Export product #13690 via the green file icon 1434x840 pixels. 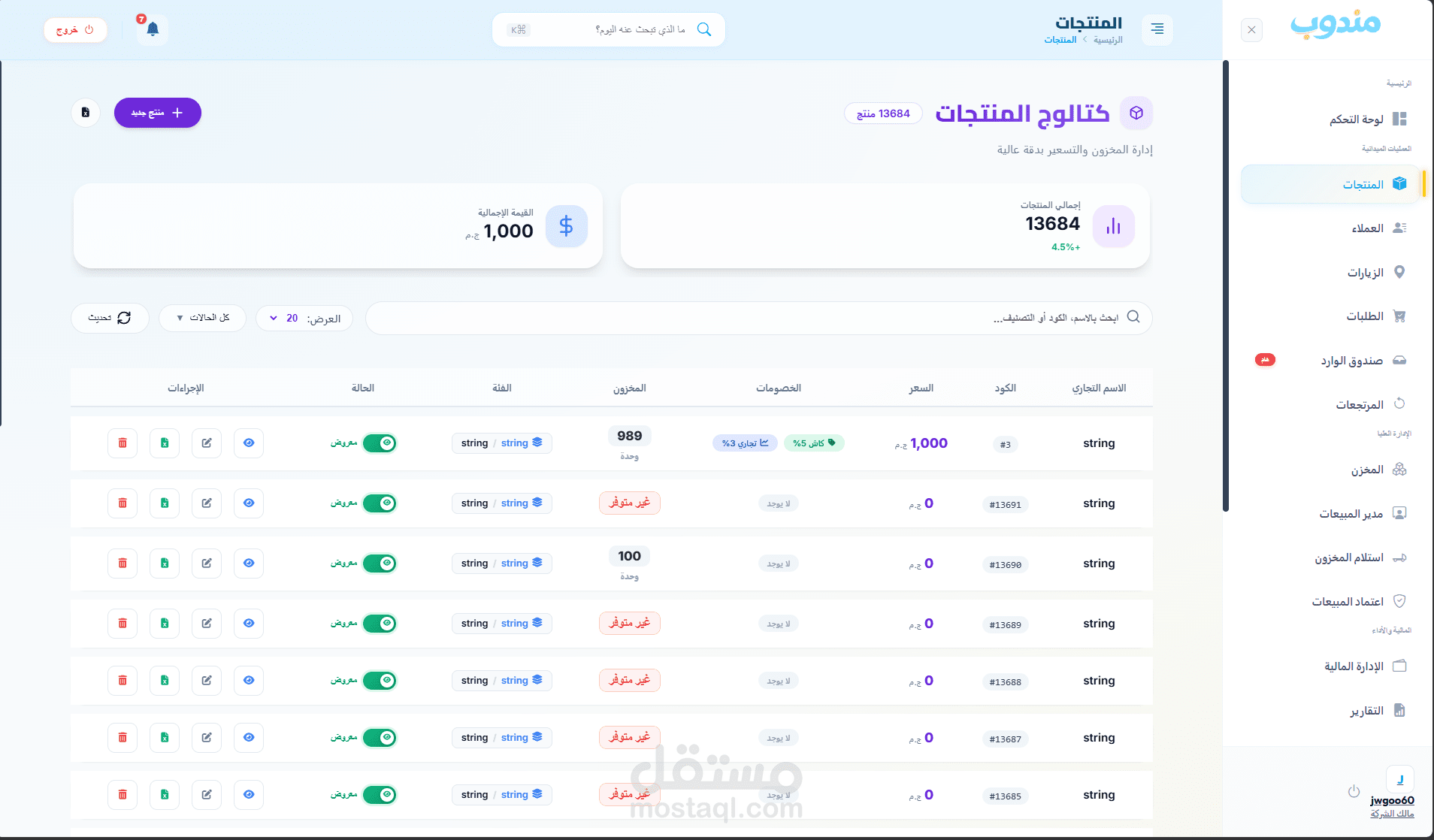(x=164, y=563)
